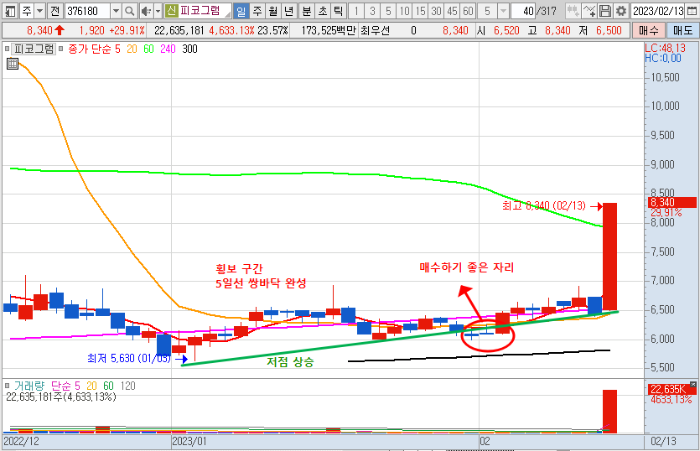Select the 10 interval button

404,11
